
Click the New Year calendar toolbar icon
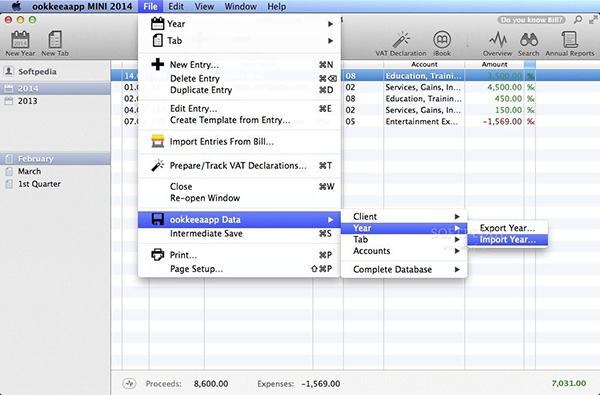pos(20,39)
